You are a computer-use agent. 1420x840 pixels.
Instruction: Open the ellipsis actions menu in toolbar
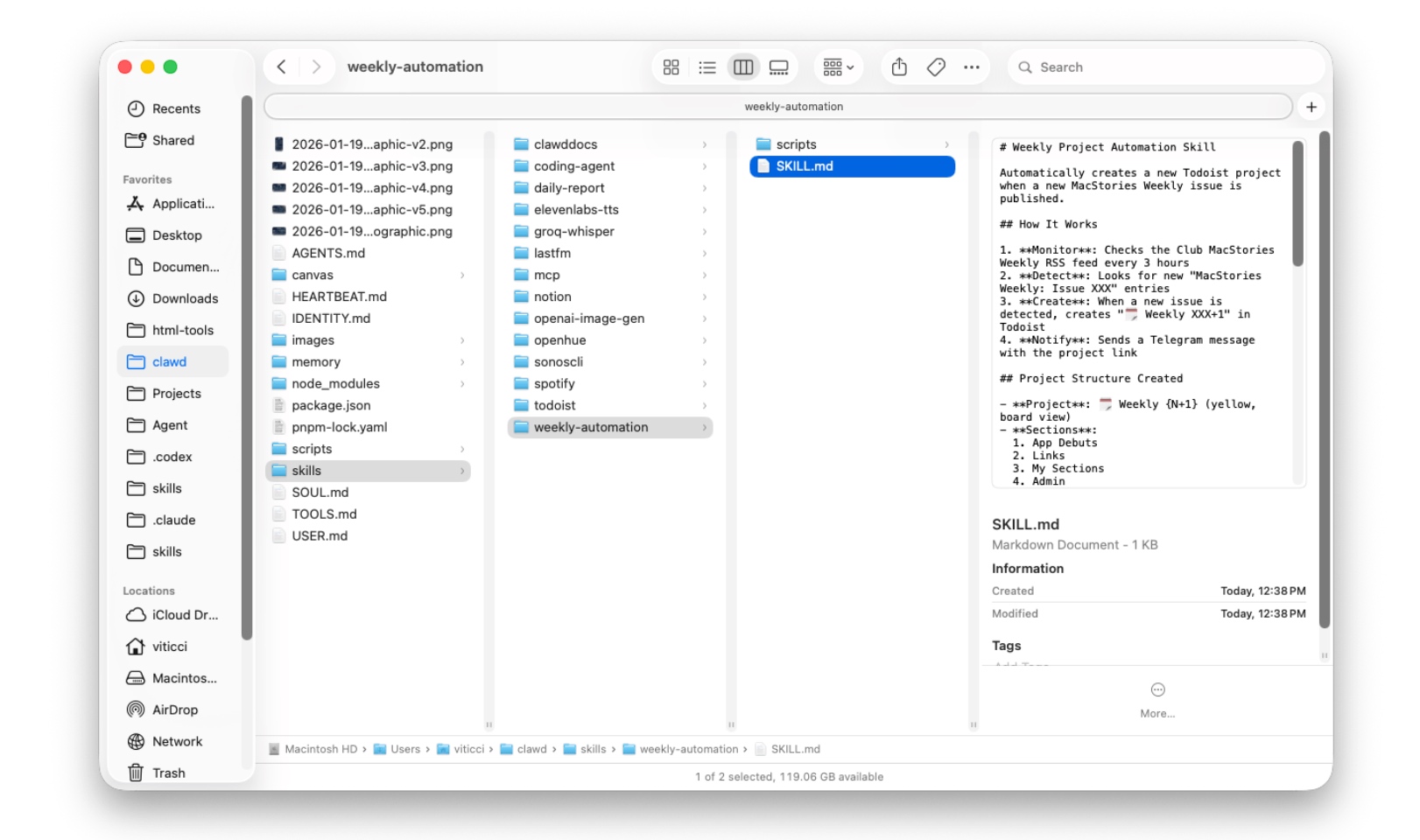pos(972,66)
